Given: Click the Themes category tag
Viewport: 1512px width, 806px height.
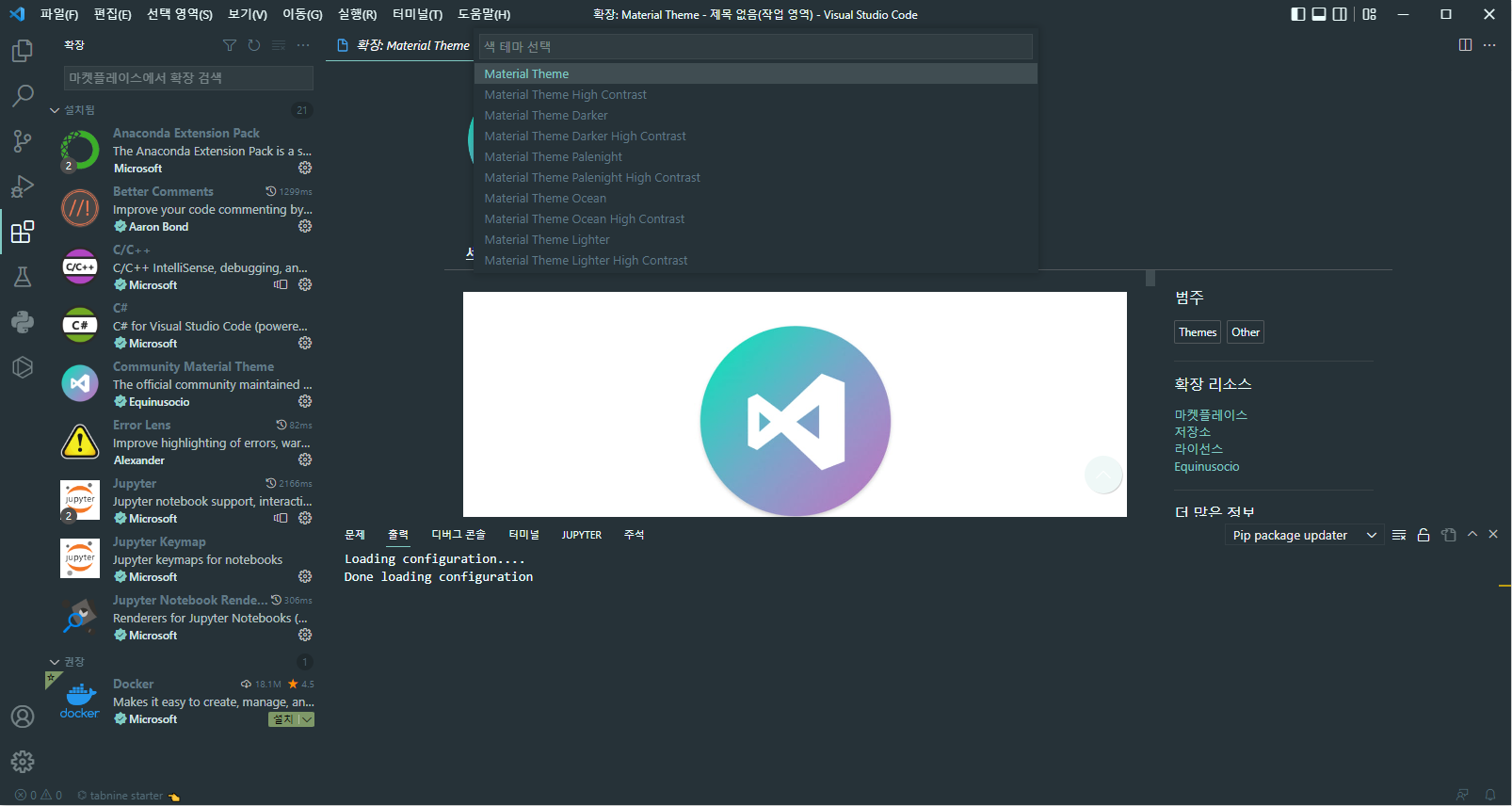Looking at the screenshot, I should point(1198,332).
